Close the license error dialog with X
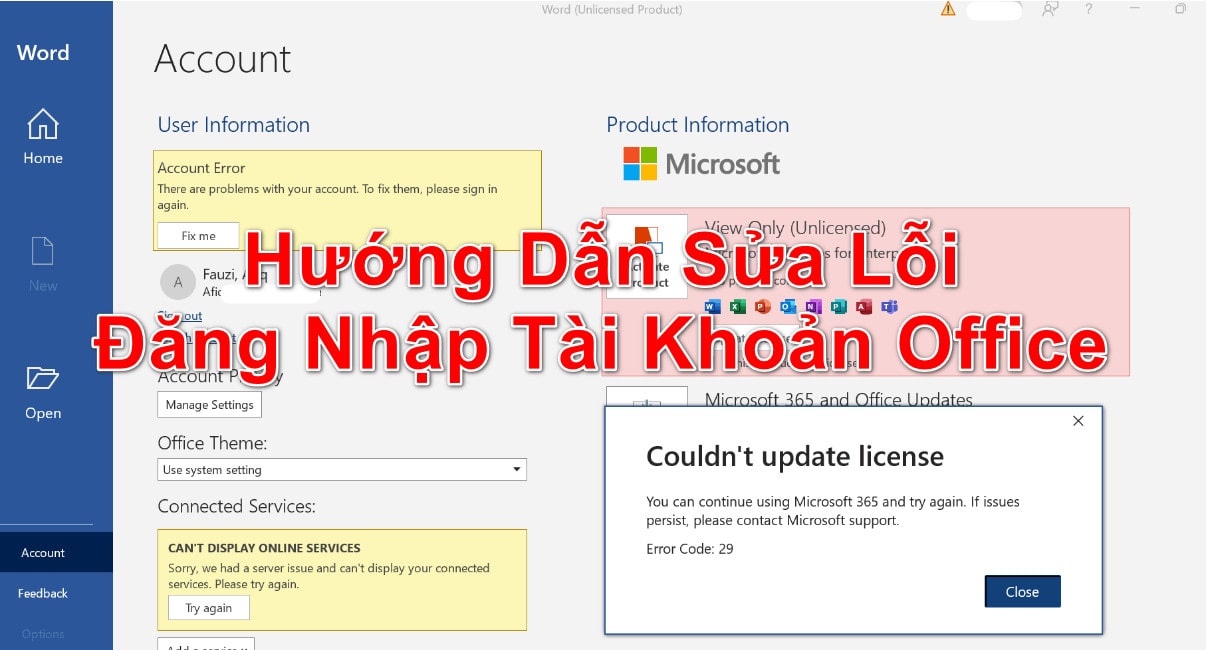Viewport: 1208px width, 650px height. [1078, 421]
